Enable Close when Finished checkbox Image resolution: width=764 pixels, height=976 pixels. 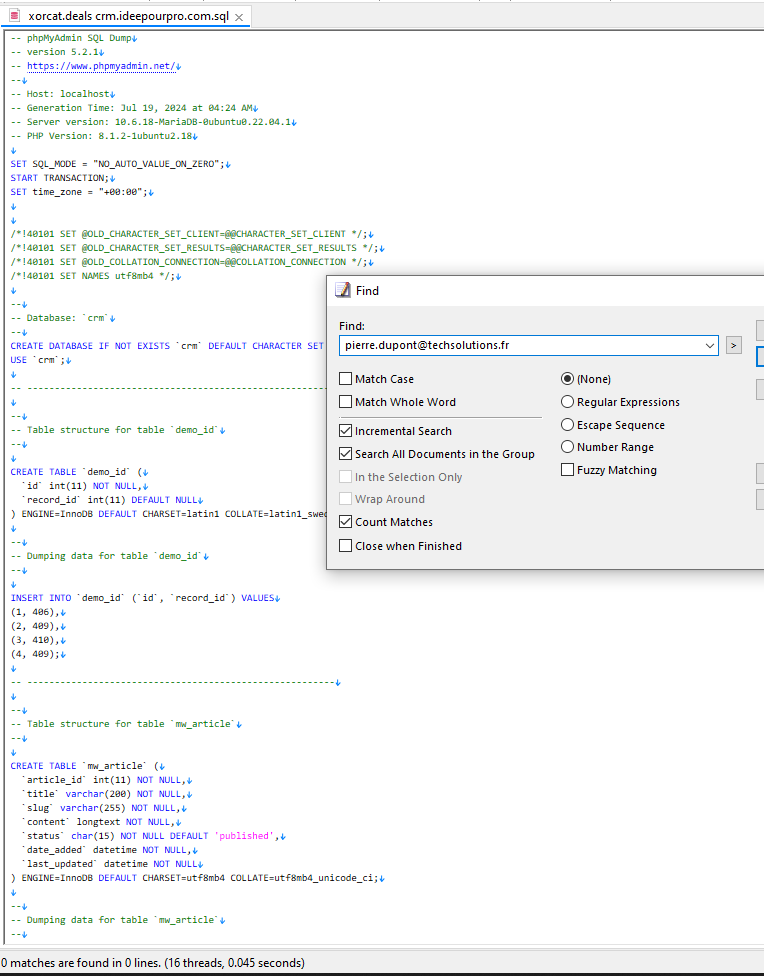coord(346,546)
